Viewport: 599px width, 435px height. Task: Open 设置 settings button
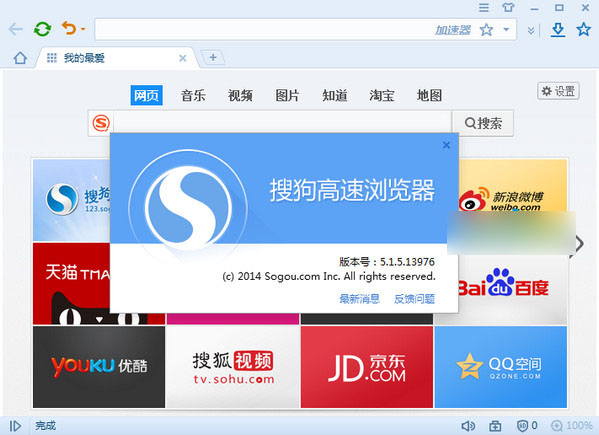(x=559, y=91)
